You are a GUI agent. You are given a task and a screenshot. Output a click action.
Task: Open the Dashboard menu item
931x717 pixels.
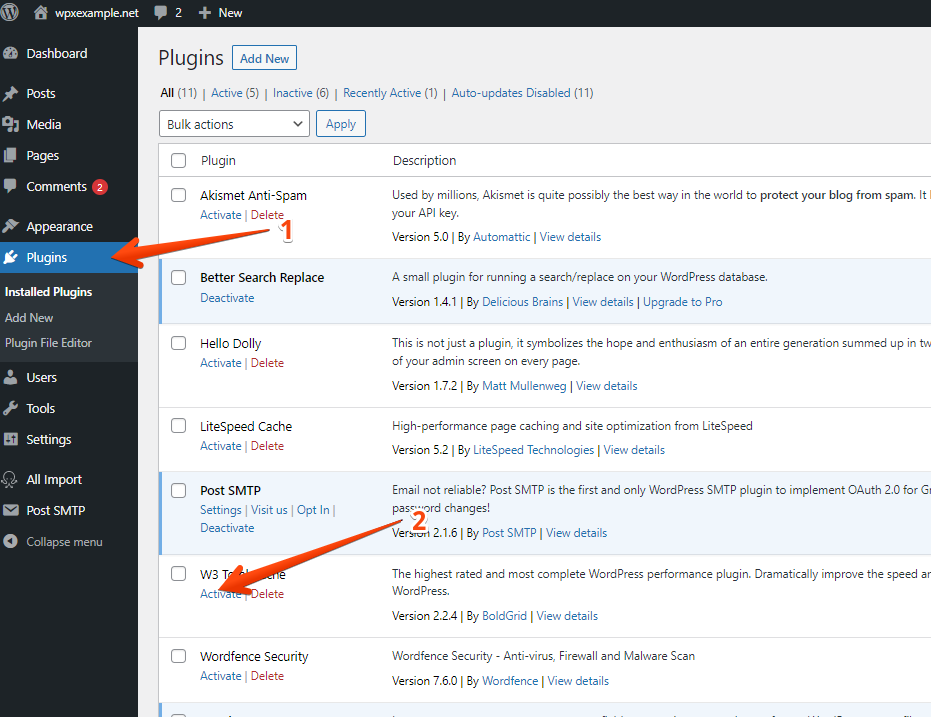[x=57, y=53]
